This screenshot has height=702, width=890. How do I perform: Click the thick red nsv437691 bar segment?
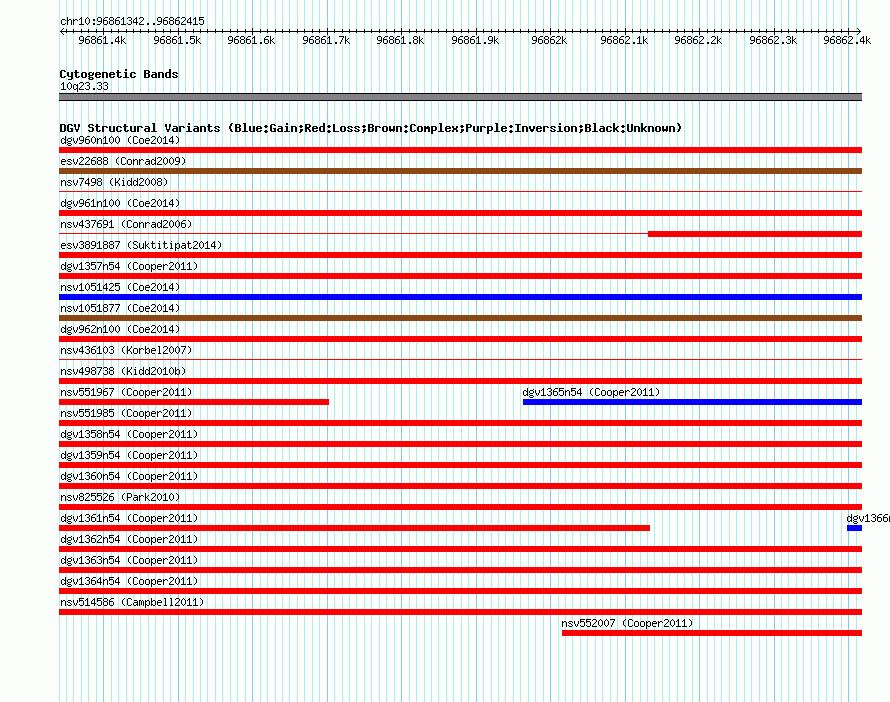(755, 234)
